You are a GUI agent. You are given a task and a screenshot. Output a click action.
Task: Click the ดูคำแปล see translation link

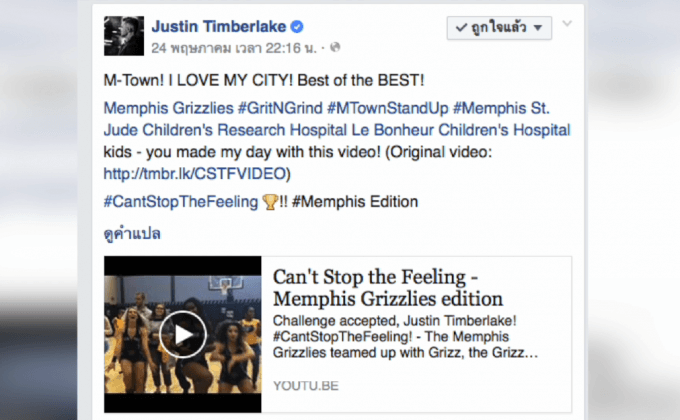coord(132,234)
